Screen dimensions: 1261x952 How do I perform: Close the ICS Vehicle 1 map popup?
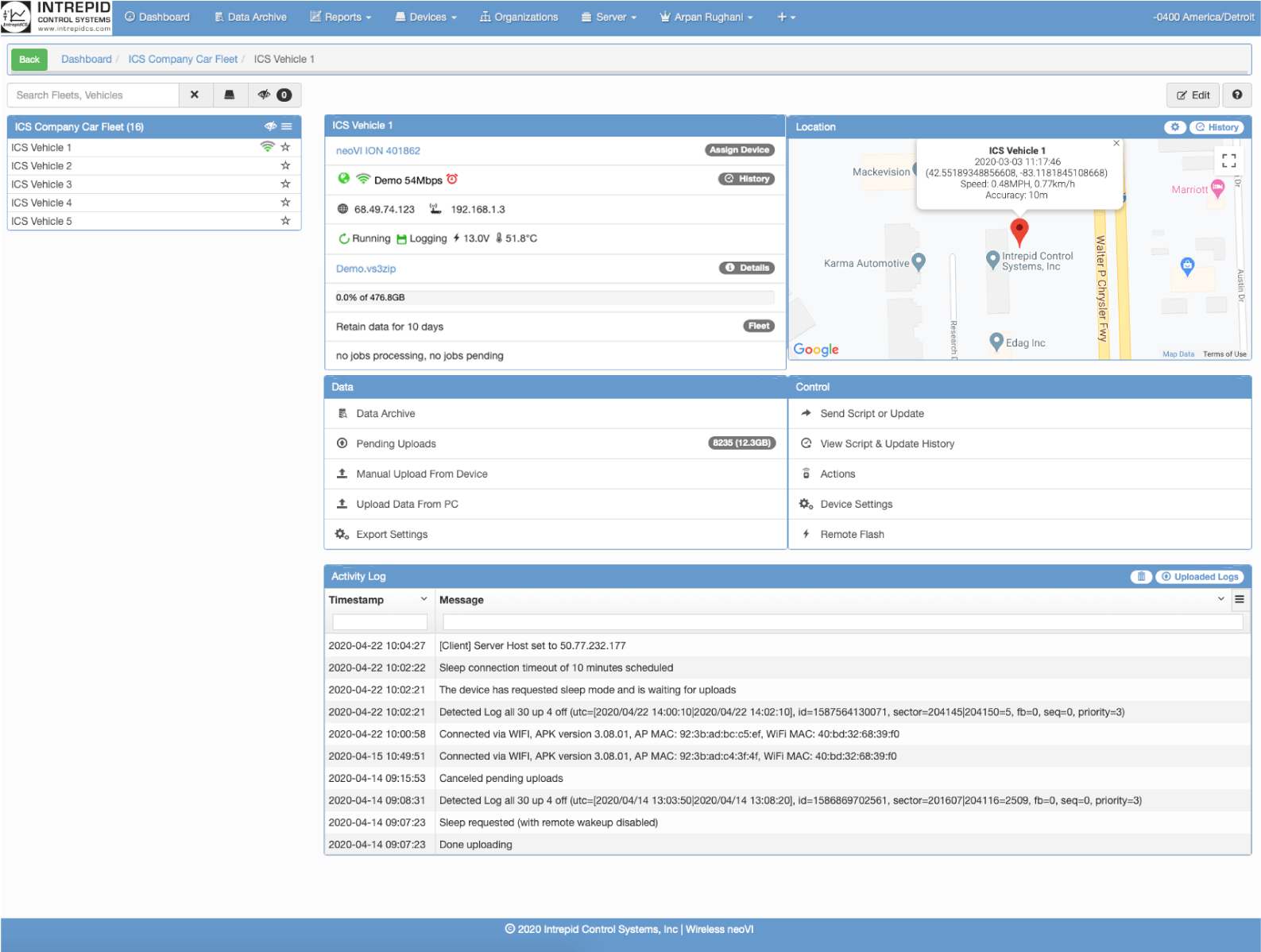[1116, 144]
